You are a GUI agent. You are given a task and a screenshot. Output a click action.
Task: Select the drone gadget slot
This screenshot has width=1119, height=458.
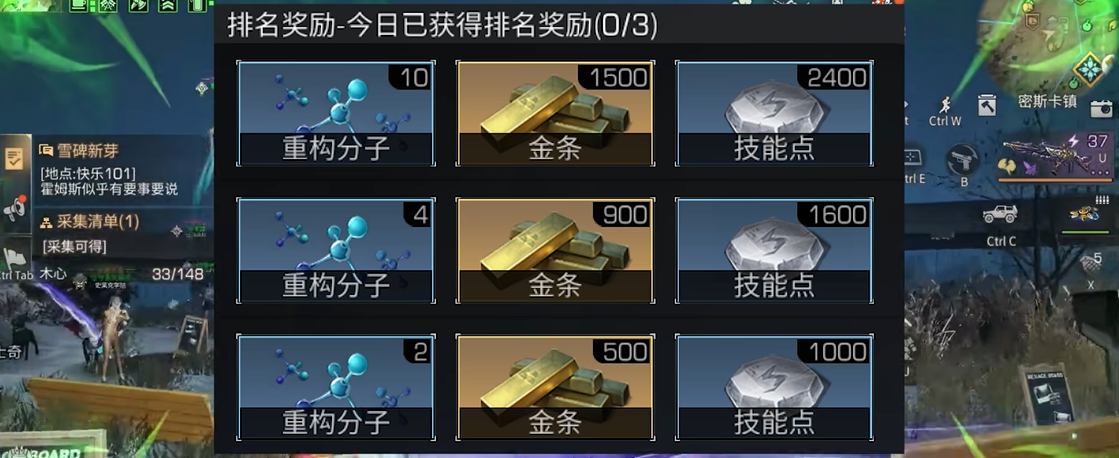(x=1083, y=215)
